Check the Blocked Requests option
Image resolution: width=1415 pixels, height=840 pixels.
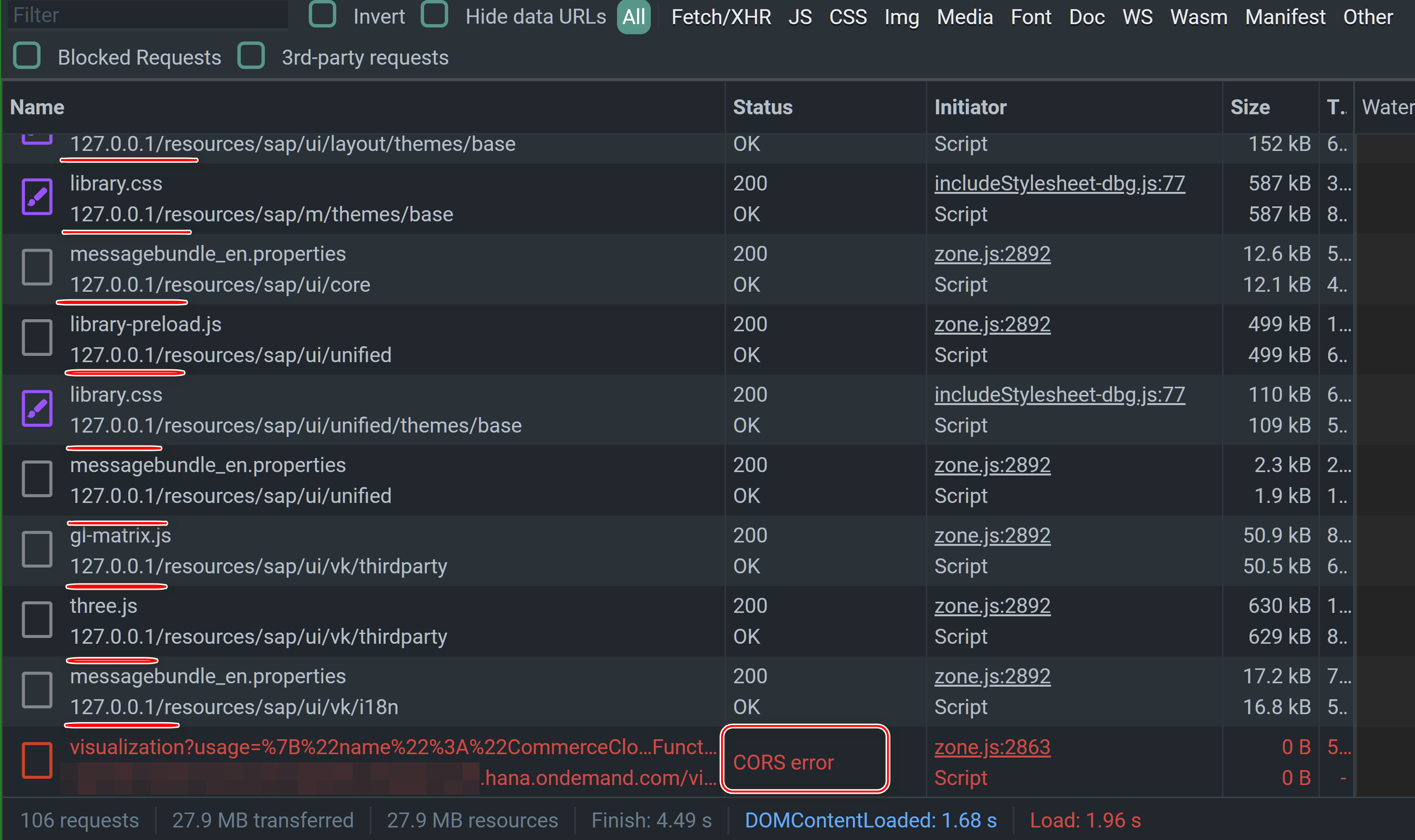point(27,56)
